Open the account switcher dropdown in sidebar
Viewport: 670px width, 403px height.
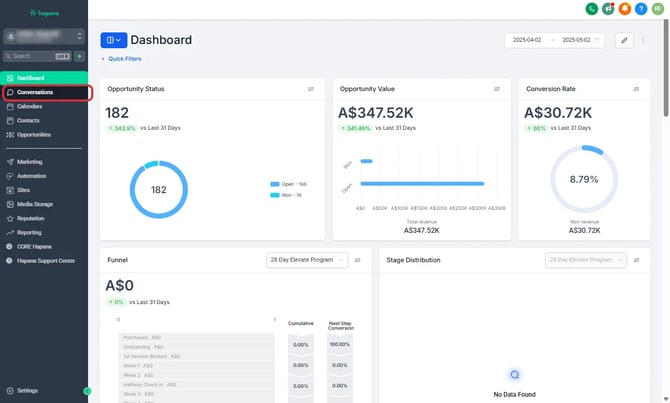[x=44, y=35]
